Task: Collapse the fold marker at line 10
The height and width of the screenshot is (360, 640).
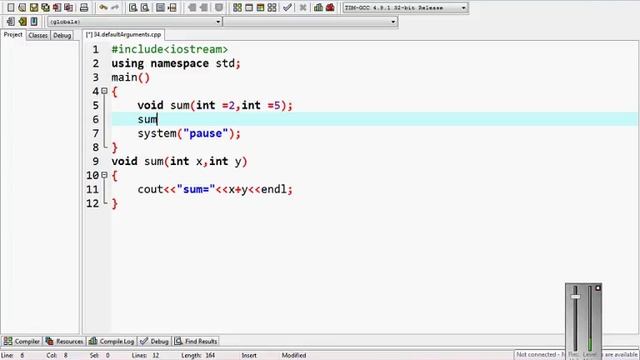Action: tap(104, 175)
